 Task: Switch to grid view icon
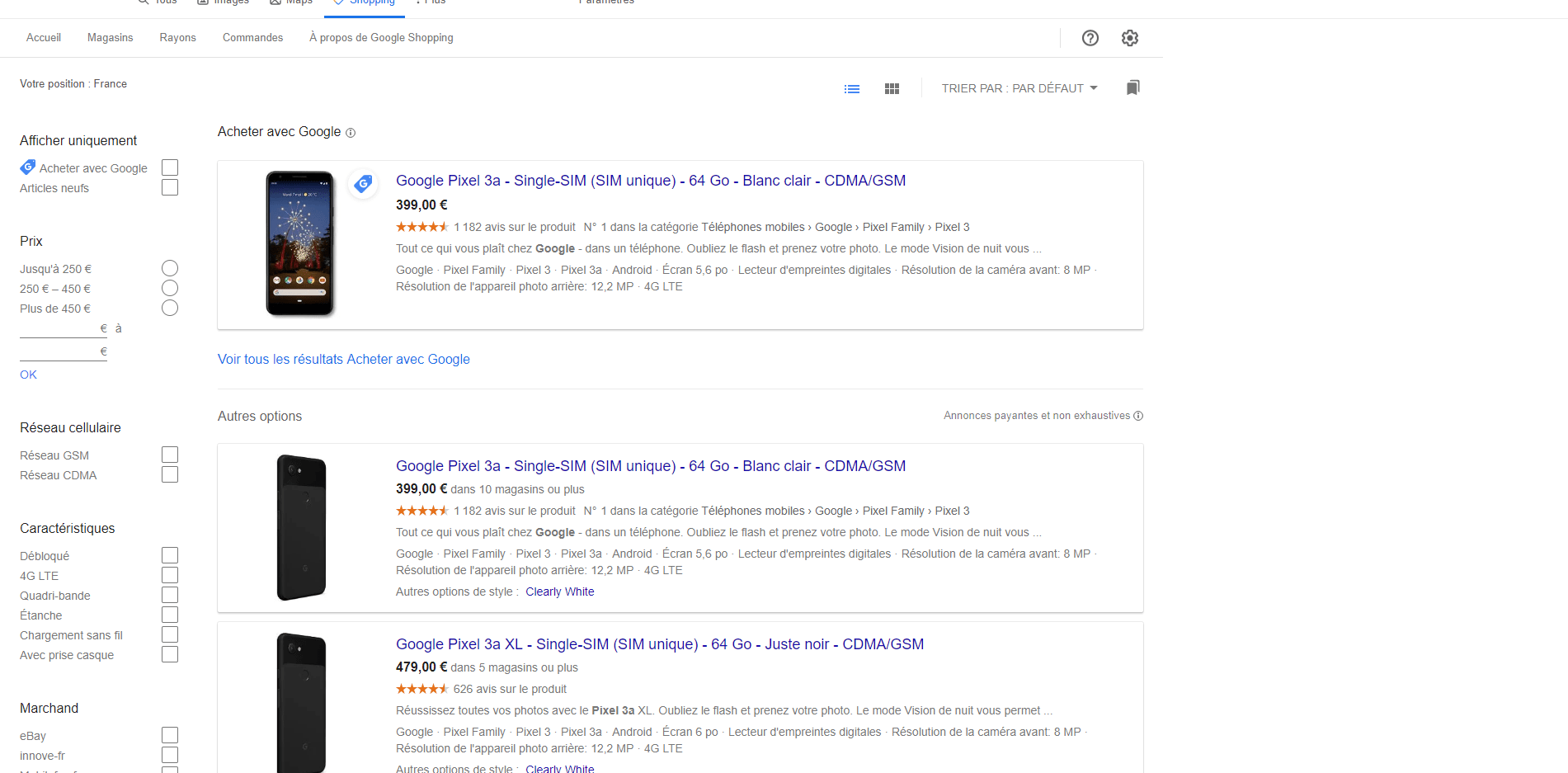pyautogui.click(x=892, y=89)
